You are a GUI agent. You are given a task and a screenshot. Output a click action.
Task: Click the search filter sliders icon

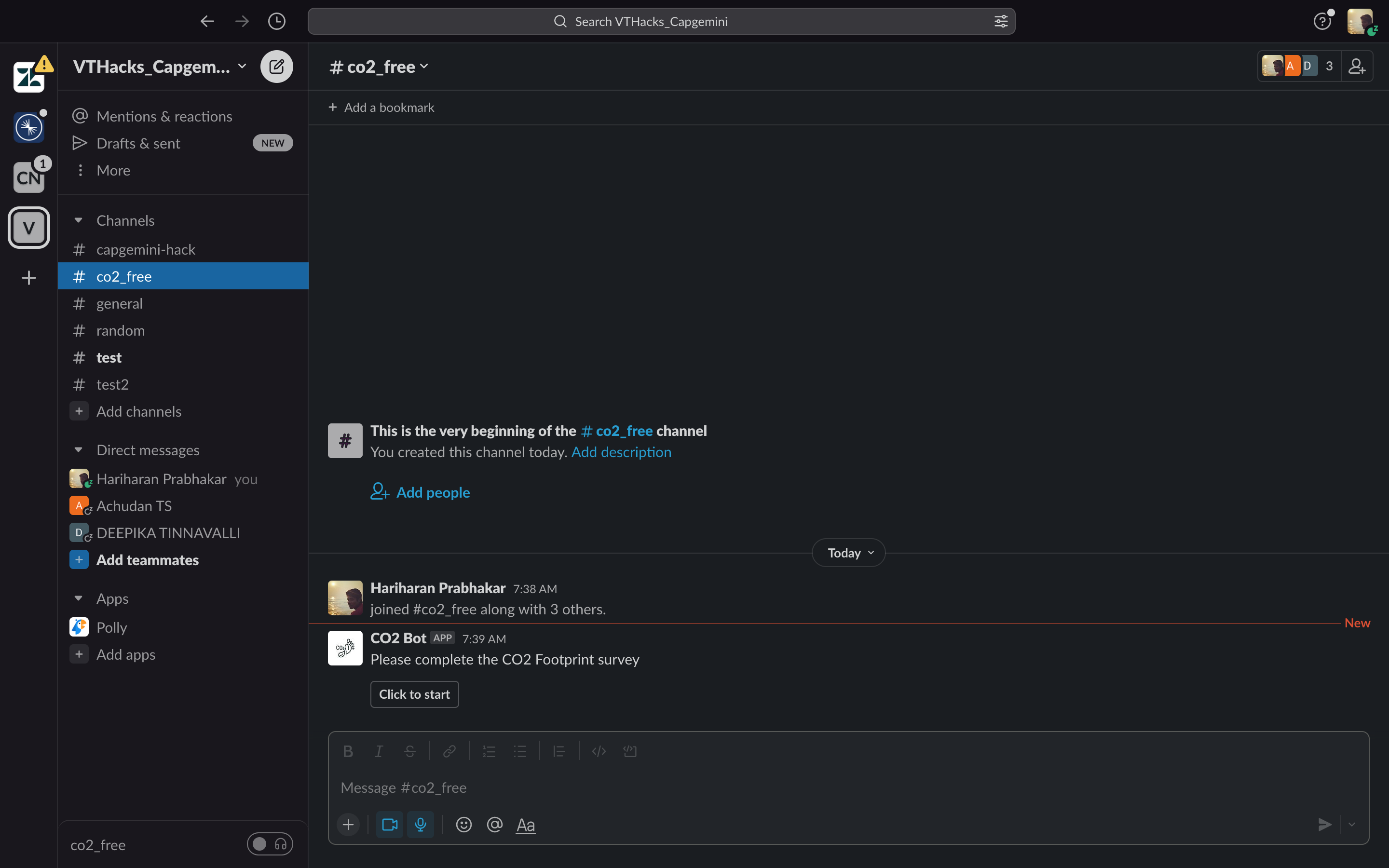pyautogui.click(x=1000, y=21)
